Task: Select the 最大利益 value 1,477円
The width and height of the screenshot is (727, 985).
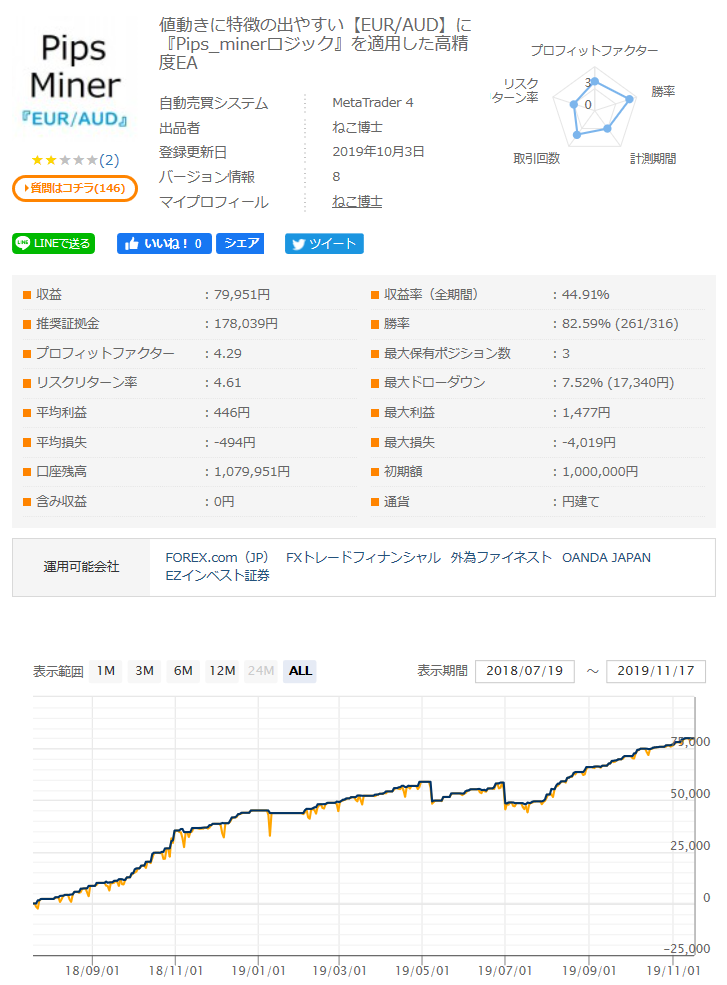Action: tap(586, 413)
